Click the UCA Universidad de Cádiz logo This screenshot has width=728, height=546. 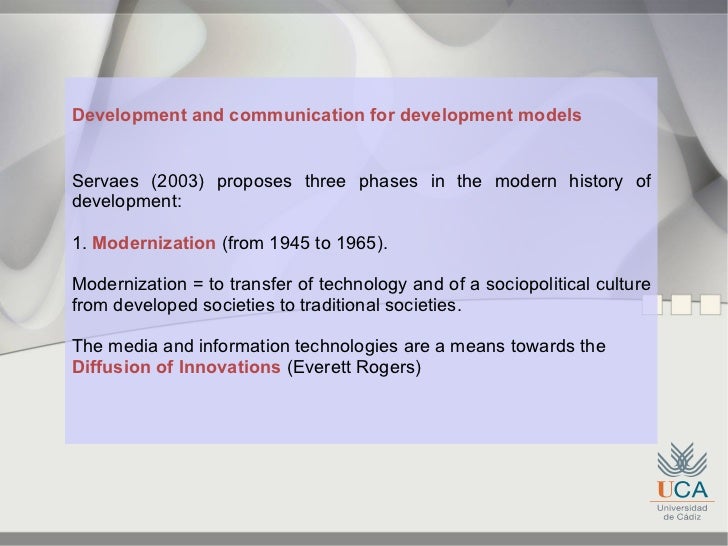[682, 481]
